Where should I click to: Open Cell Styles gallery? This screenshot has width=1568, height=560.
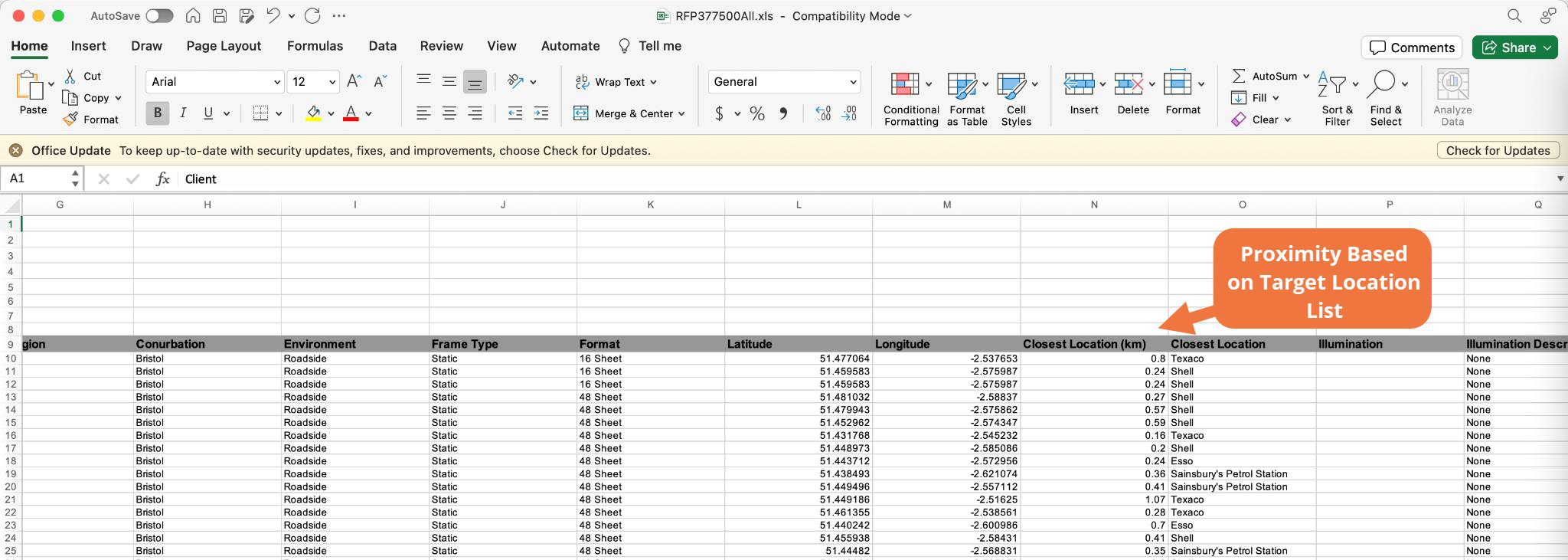click(1016, 99)
